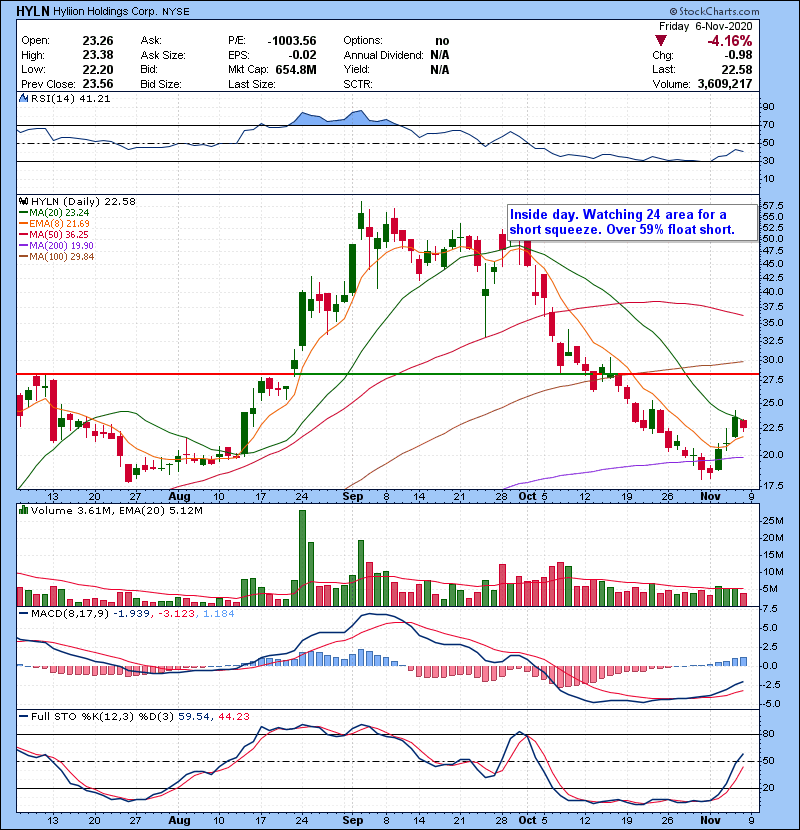
Task: Click the Aug label on price chart axis
Action: pyautogui.click(x=179, y=497)
